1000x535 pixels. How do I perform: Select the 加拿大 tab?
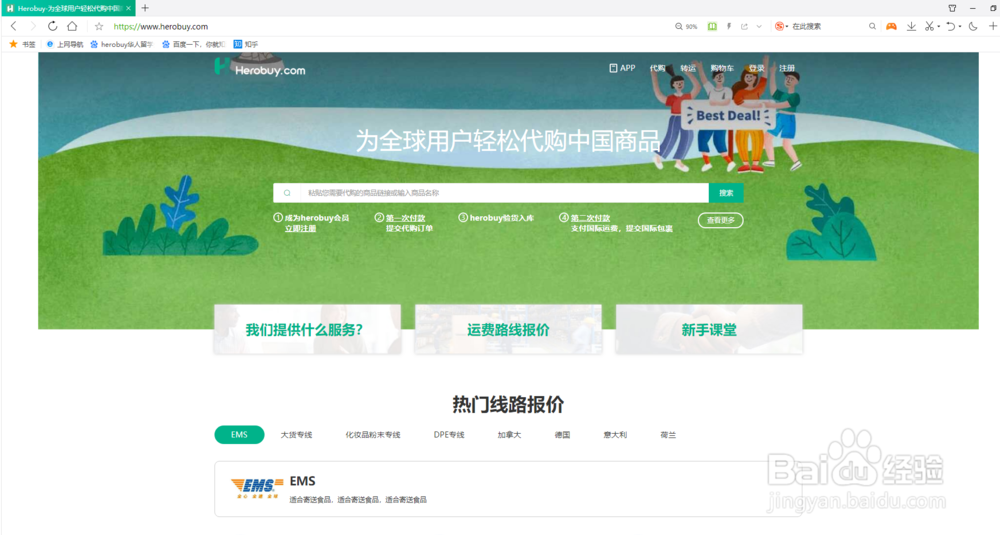[509, 435]
